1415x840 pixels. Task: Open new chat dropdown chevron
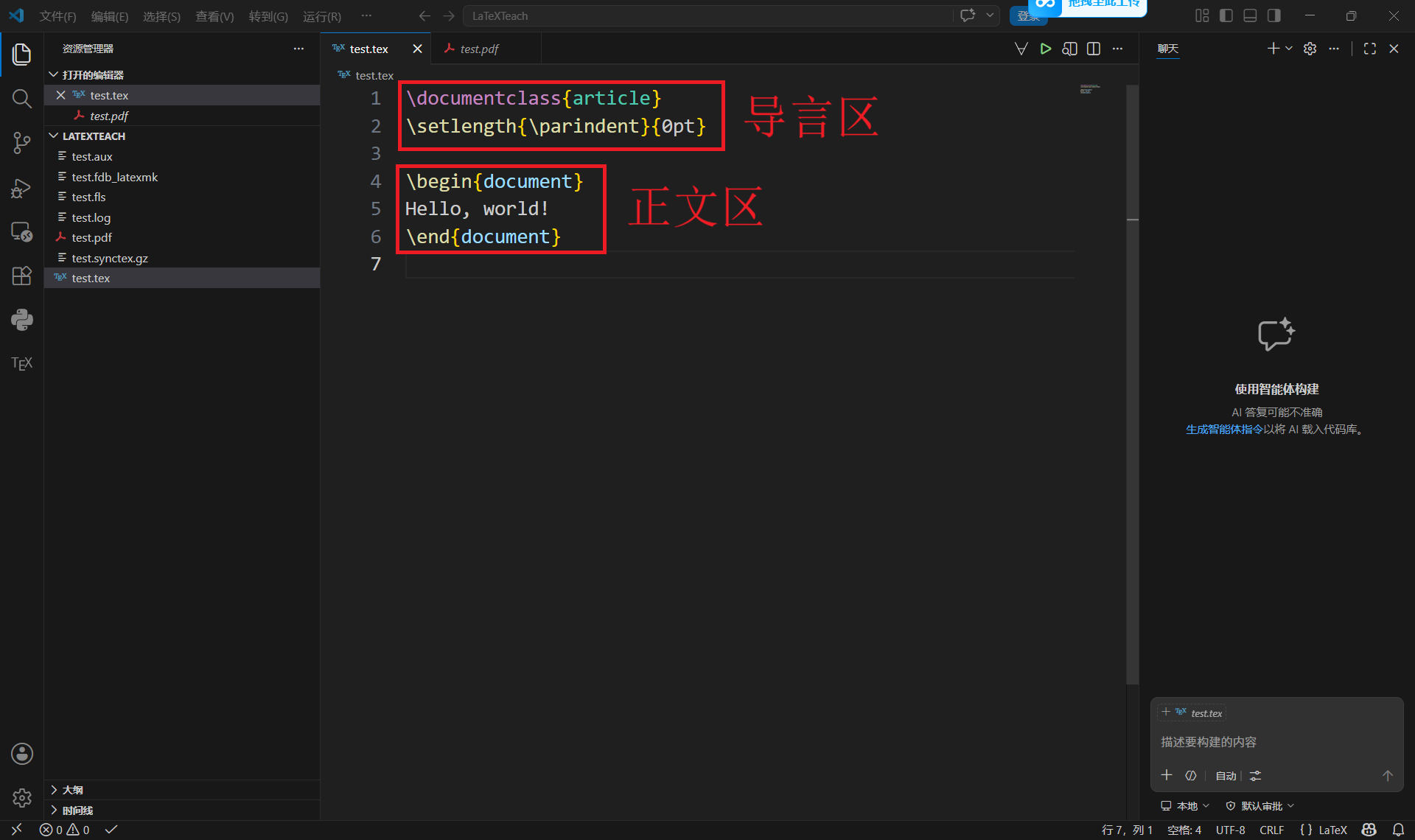[x=1289, y=49]
